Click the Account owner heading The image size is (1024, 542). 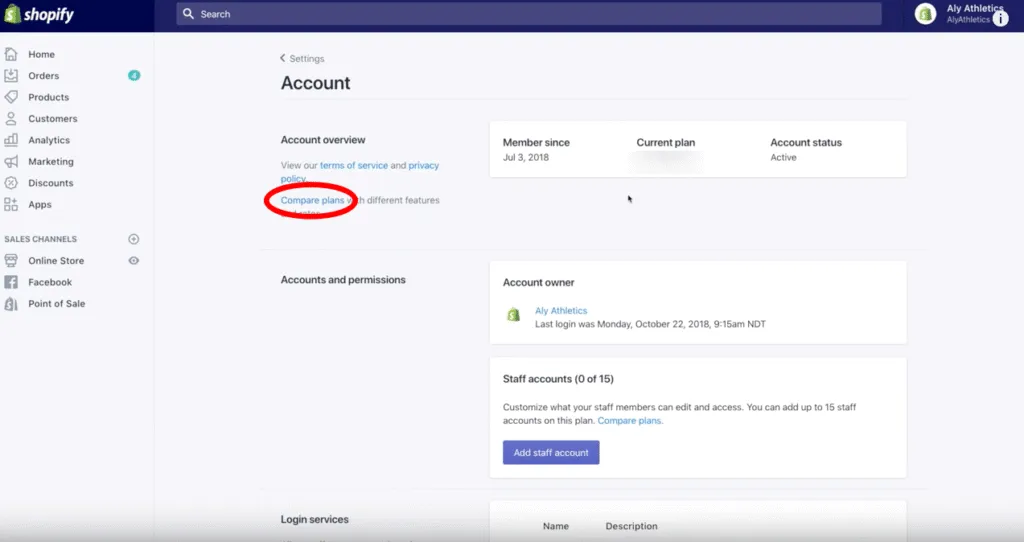(539, 282)
